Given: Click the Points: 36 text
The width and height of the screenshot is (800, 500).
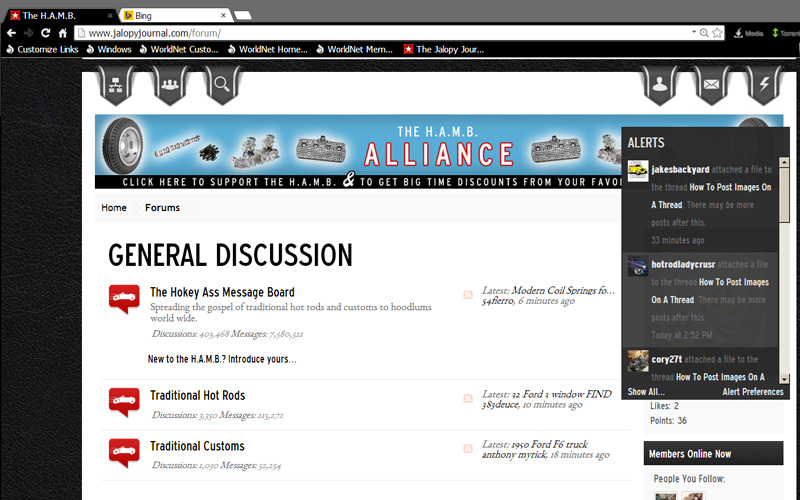Looking at the screenshot, I should point(668,421).
